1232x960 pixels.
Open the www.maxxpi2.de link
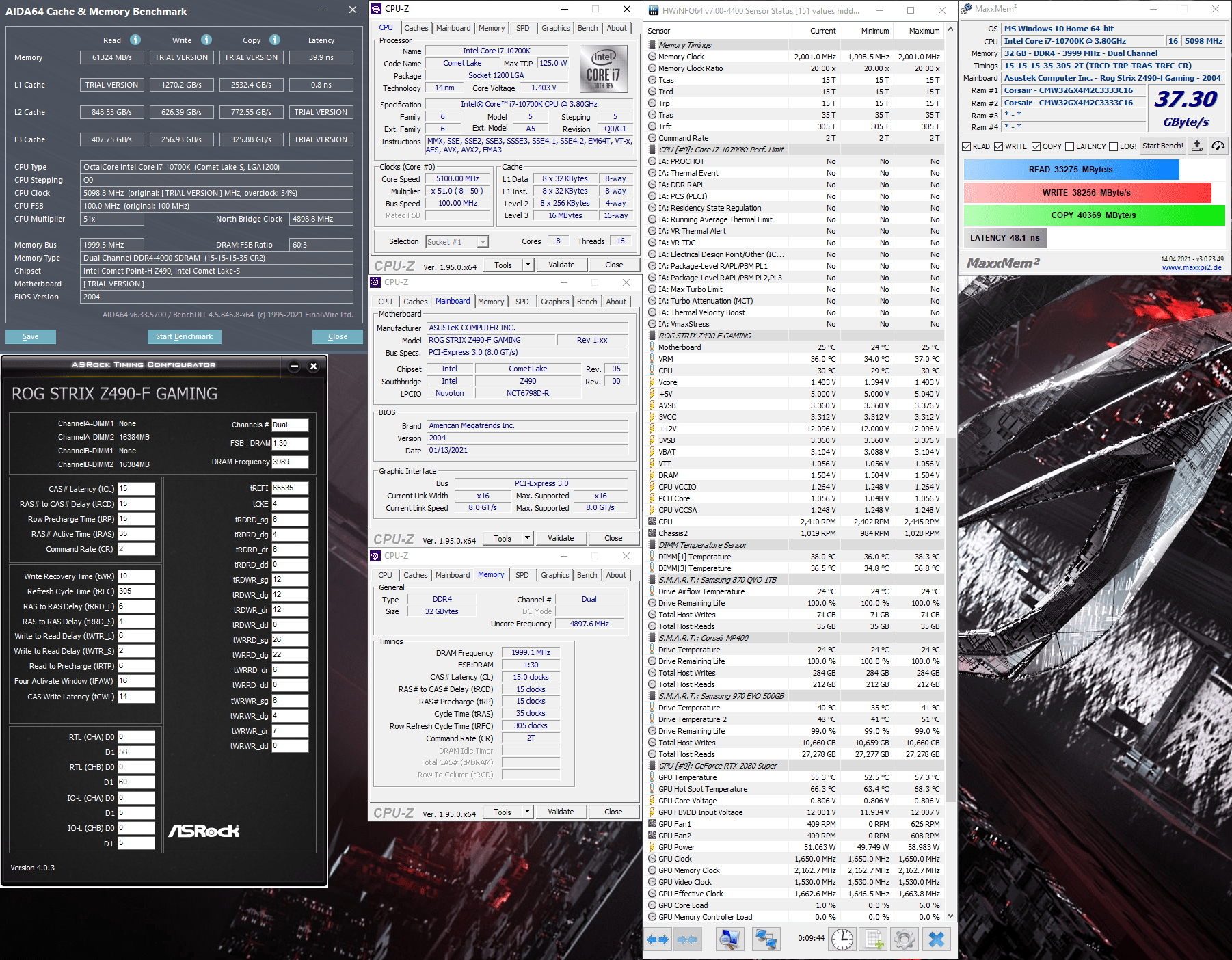1192,267
